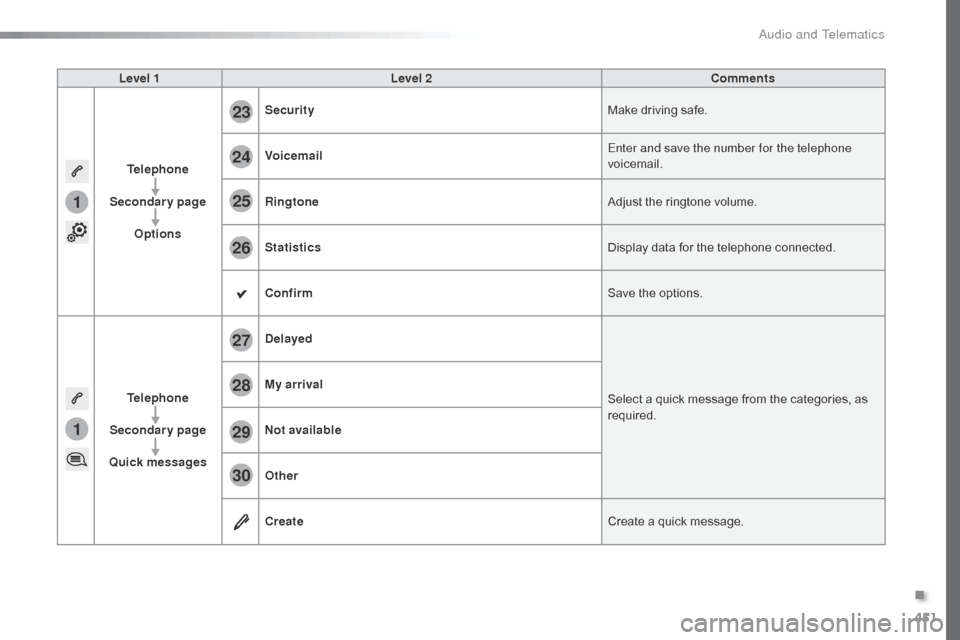Click the Voicemail label
The width and height of the screenshot is (960, 640).
293,156
